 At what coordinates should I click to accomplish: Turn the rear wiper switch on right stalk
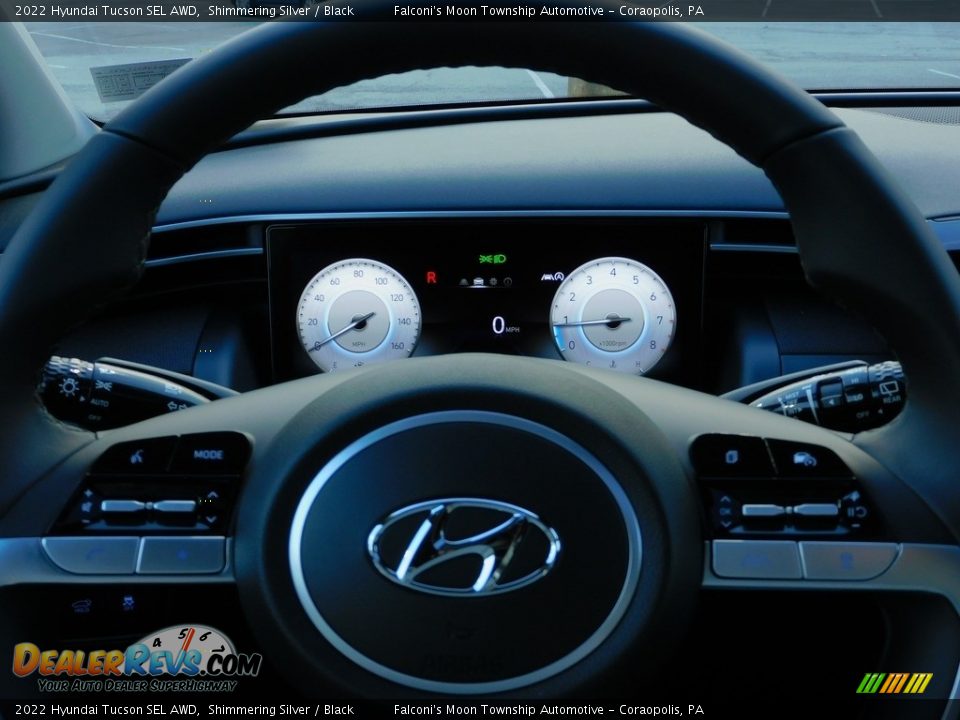click(887, 392)
